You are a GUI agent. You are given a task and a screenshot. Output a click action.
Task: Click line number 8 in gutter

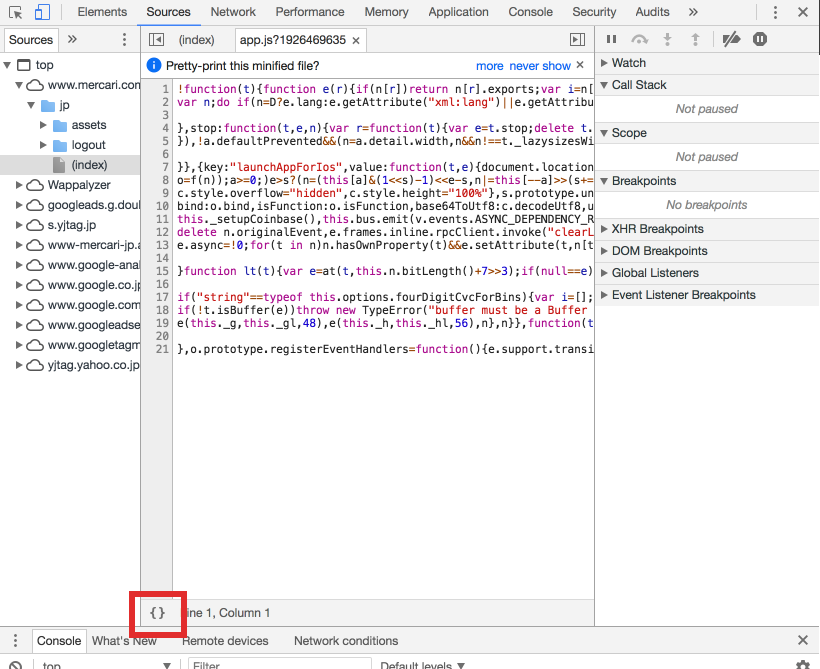(165, 180)
